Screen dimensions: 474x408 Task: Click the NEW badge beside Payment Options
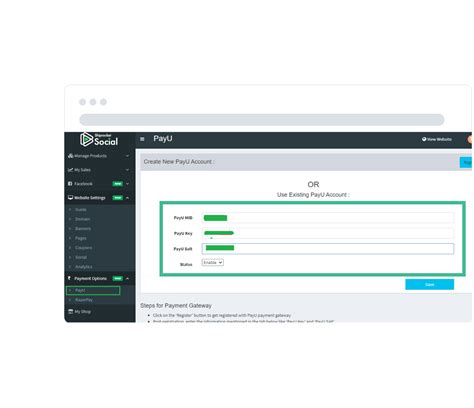pos(118,278)
